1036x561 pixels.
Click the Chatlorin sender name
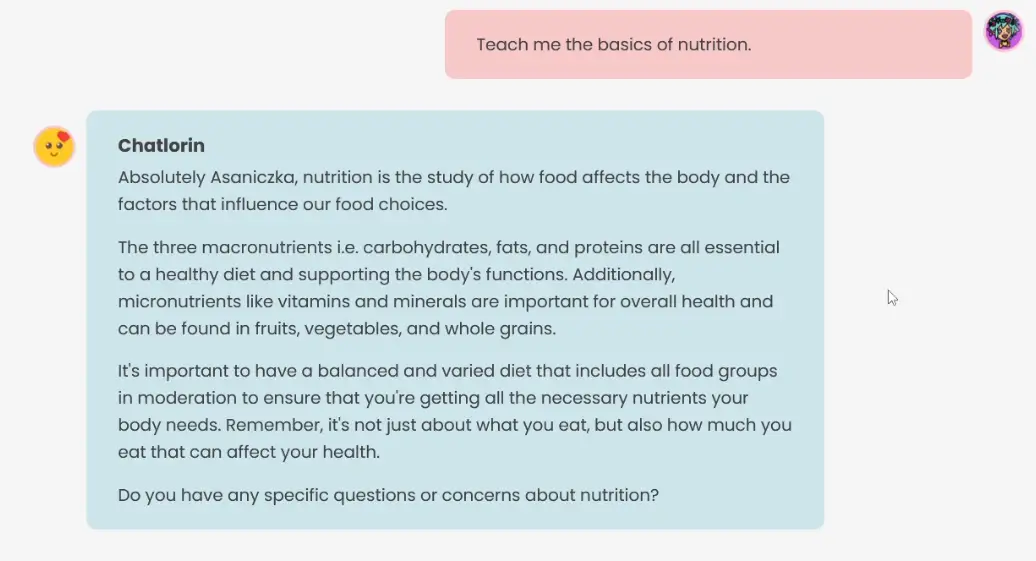point(161,145)
